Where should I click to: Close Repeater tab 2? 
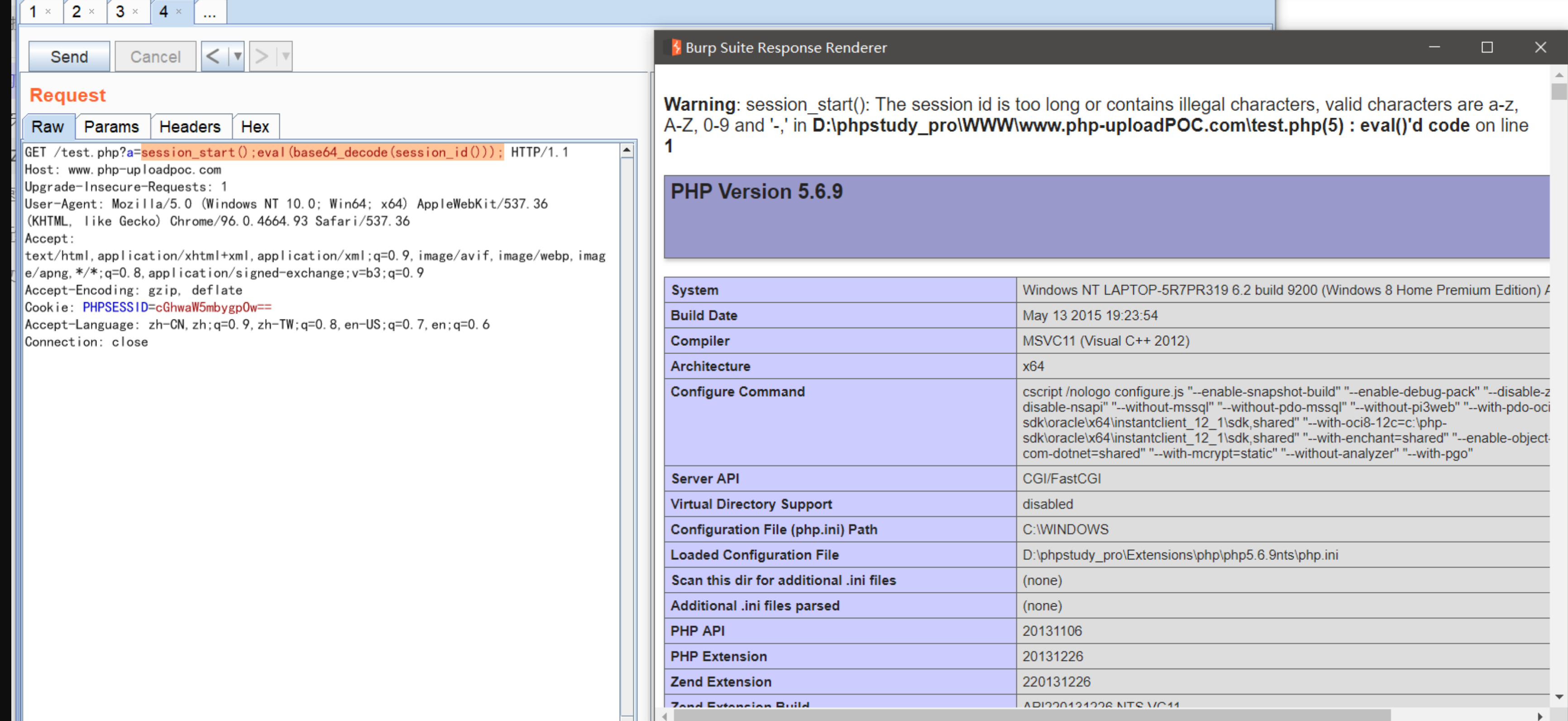click(x=91, y=12)
